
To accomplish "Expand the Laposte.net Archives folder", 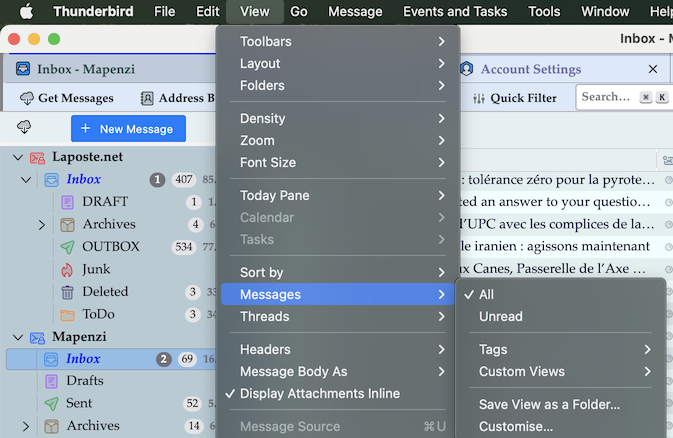I will point(42,225).
